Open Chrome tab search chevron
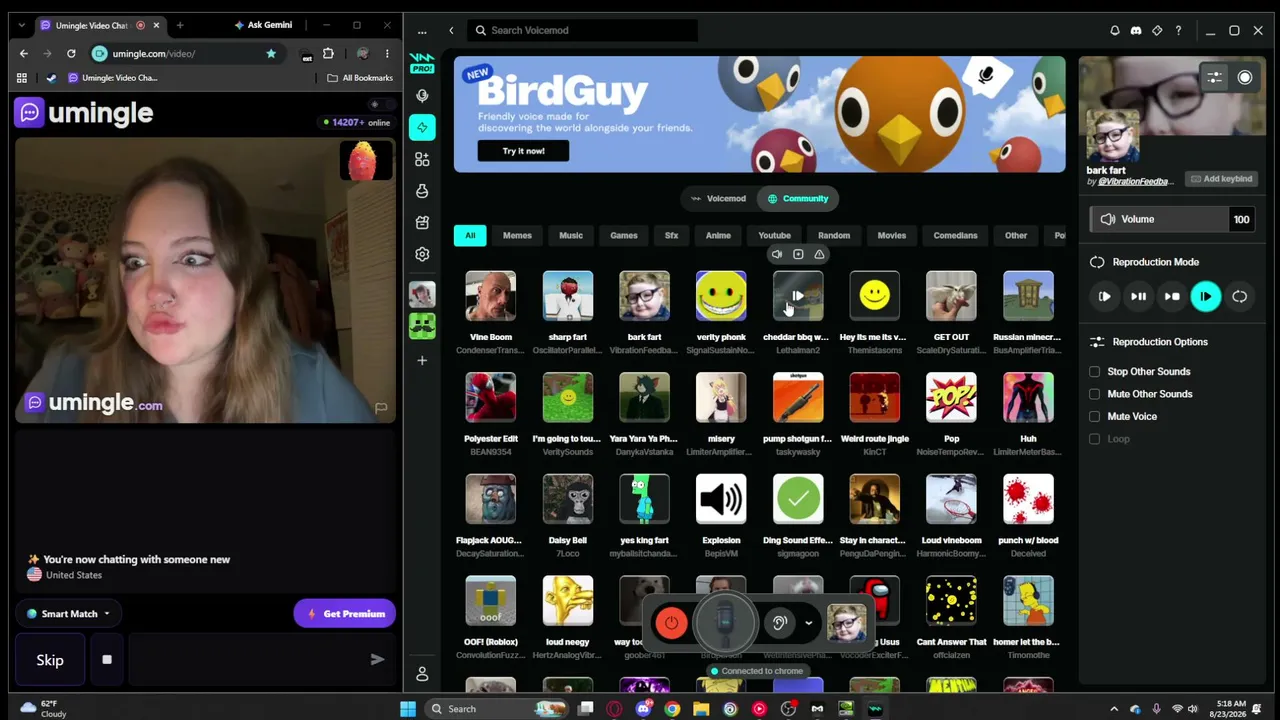The height and width of the screenshot is (720, 1280). click(22, 25)
